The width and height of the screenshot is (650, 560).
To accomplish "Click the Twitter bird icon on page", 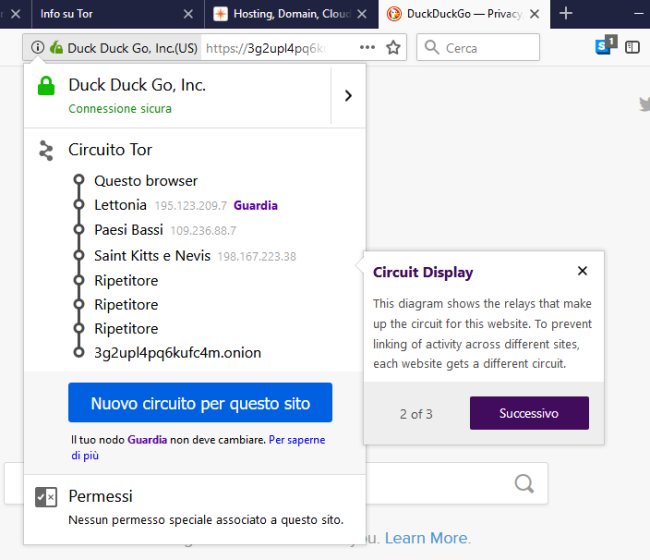I will pyautogui.click(x=644, y=104).
